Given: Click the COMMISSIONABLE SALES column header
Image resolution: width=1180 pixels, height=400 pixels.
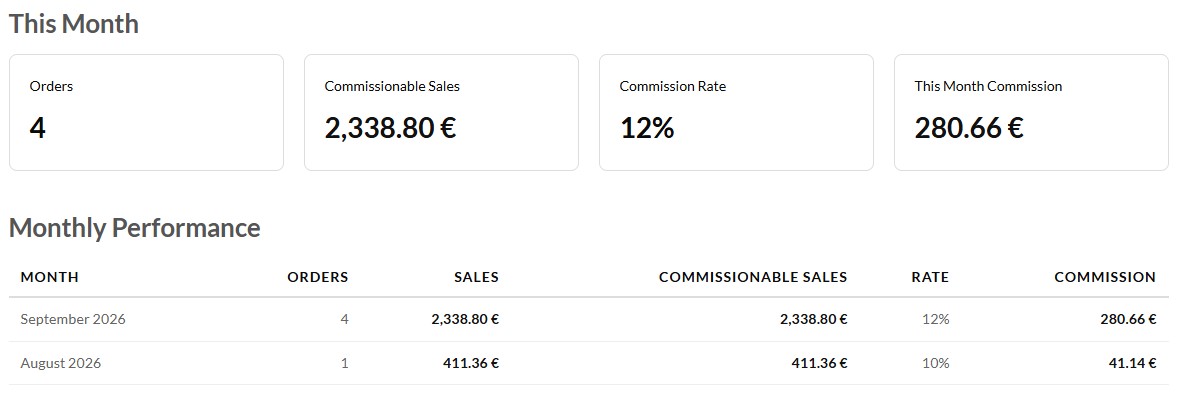Looking at the screenshot, I should pyautogui.click(x=753, y=277).
